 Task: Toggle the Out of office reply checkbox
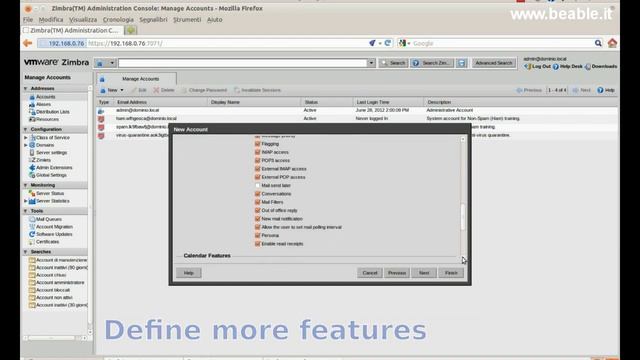[258, 210]
